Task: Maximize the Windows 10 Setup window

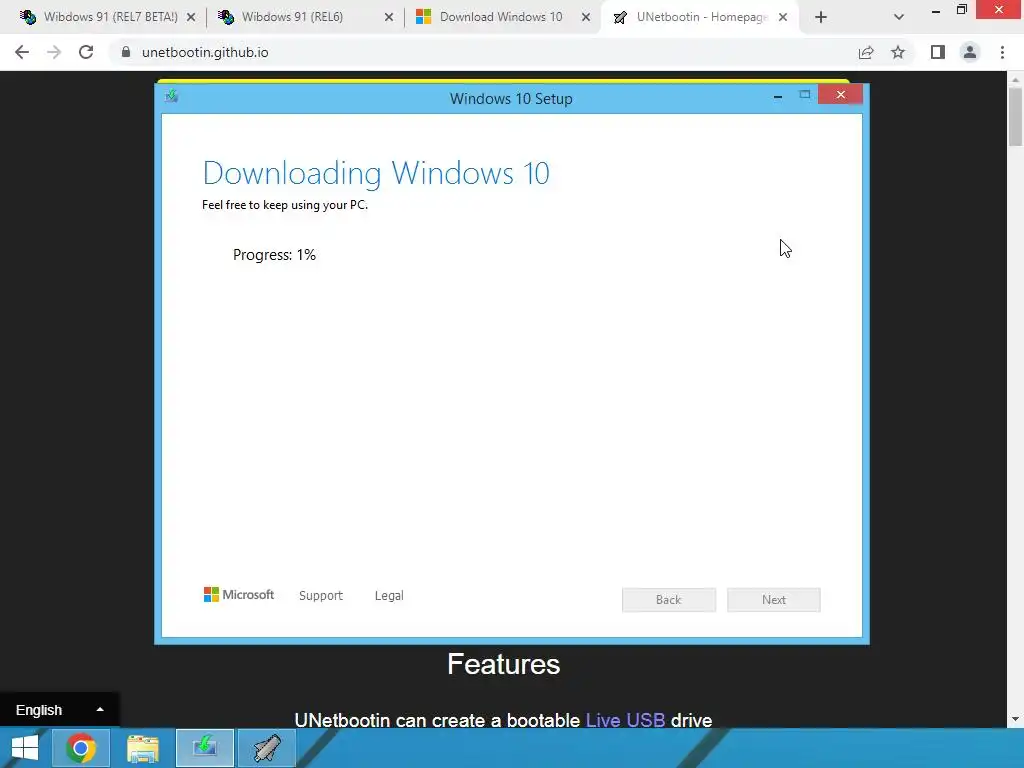Action: point(805,95)
